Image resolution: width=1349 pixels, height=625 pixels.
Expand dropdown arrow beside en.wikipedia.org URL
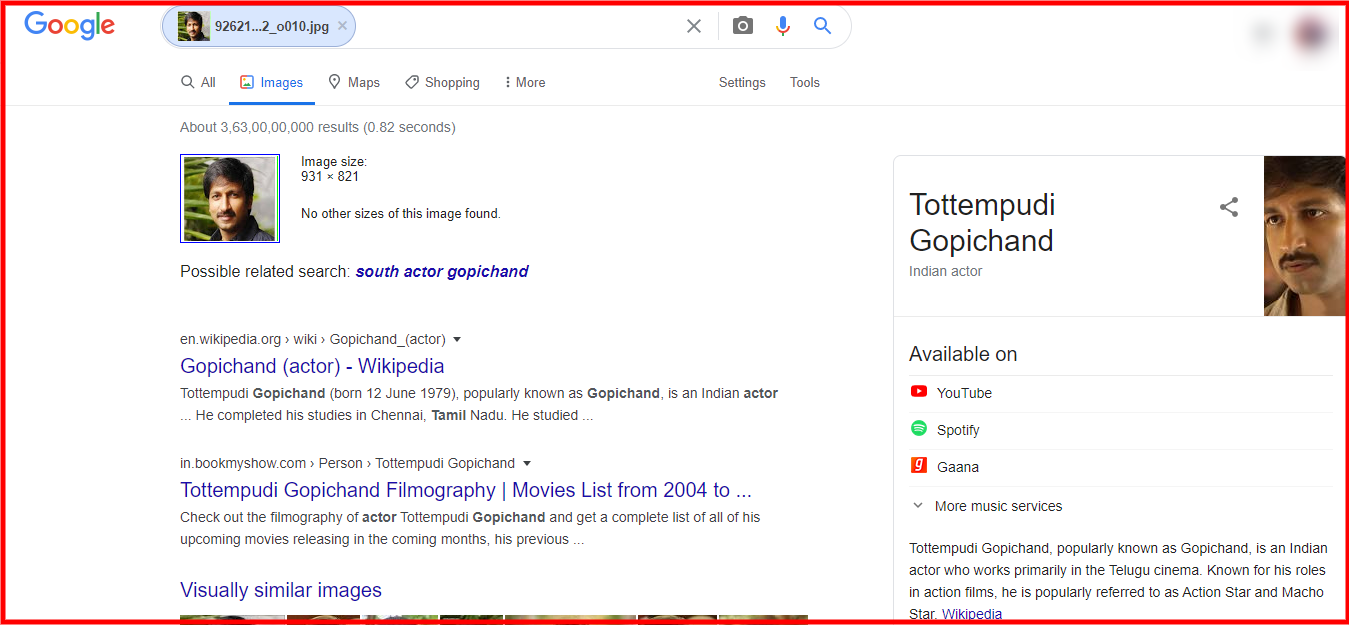point(457,340)
